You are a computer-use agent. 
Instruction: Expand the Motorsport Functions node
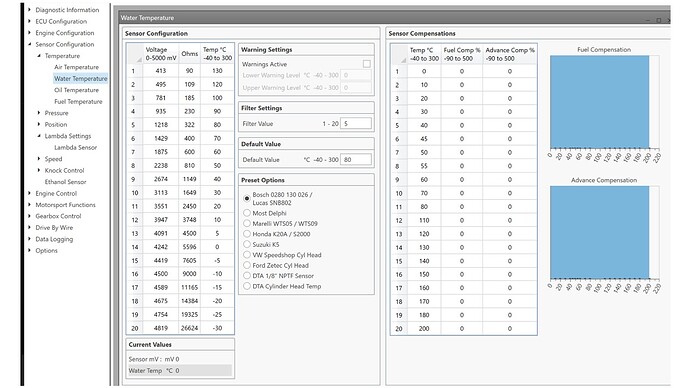[29, 204]
